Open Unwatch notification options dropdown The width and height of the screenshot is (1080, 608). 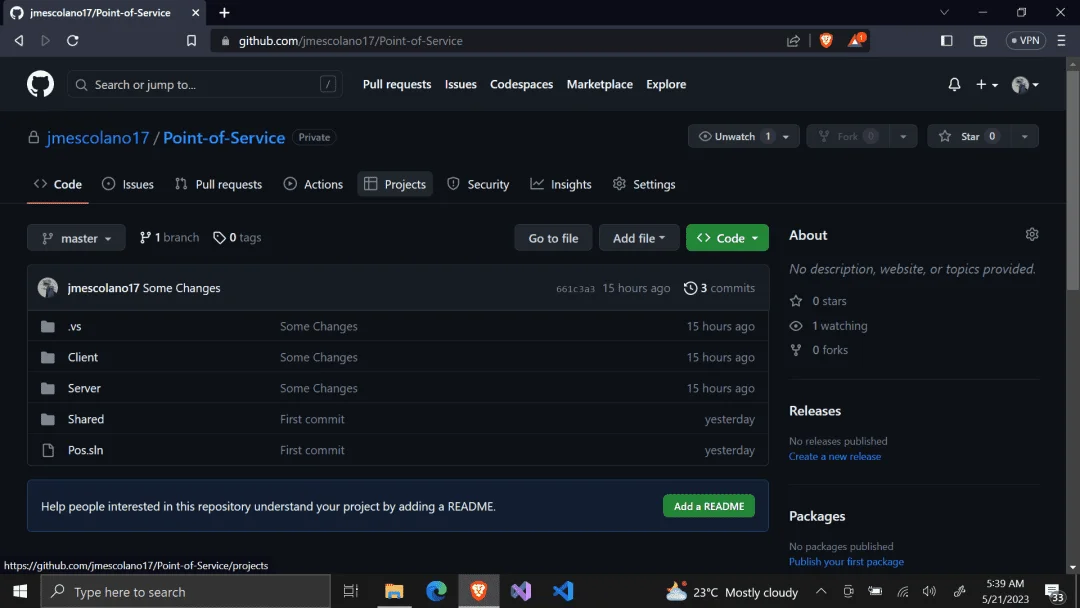785,136
